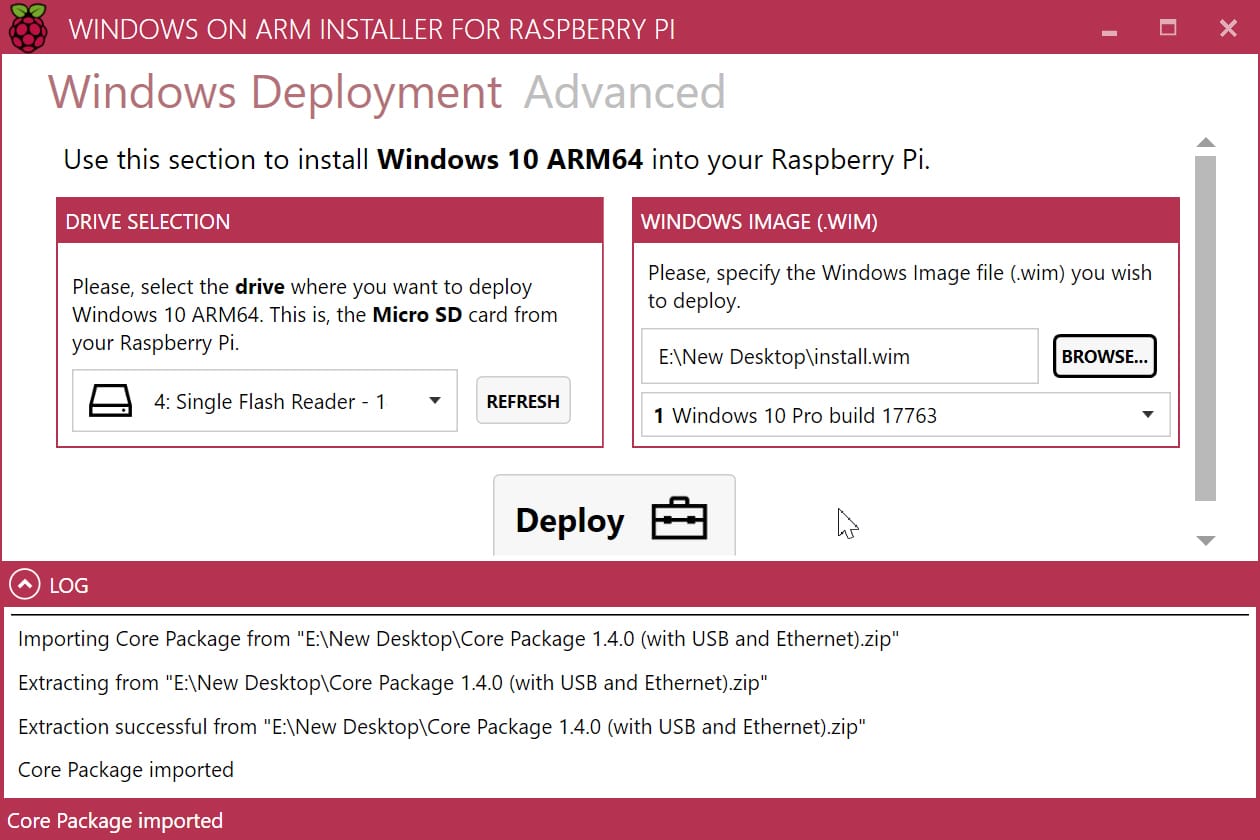Click the Raspberry Pi logo icon
The height and width of the screenshot is (840, 1260).
(28, 27)
